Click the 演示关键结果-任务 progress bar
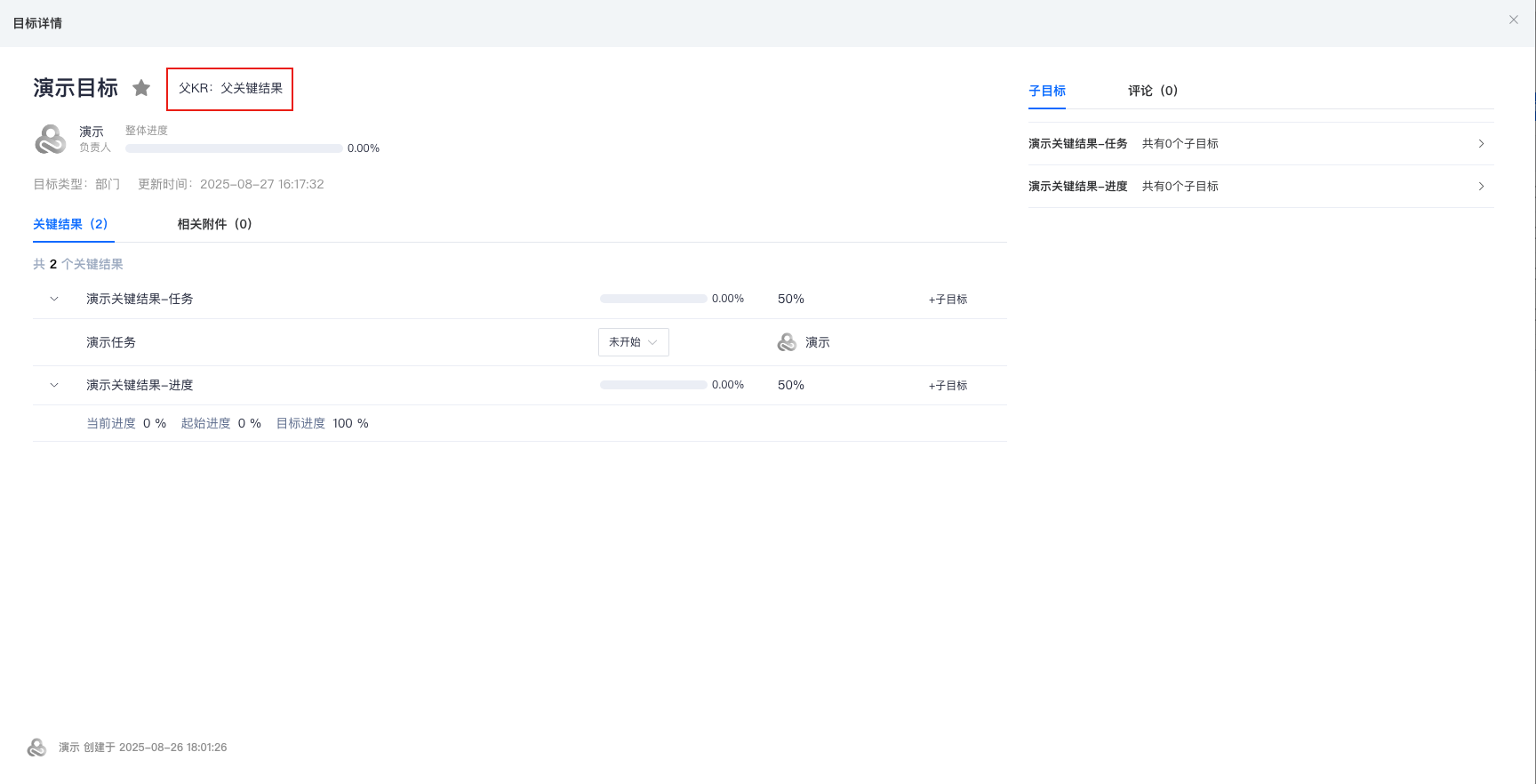Viewport: 1536px width, 784px height. [653, 299]
